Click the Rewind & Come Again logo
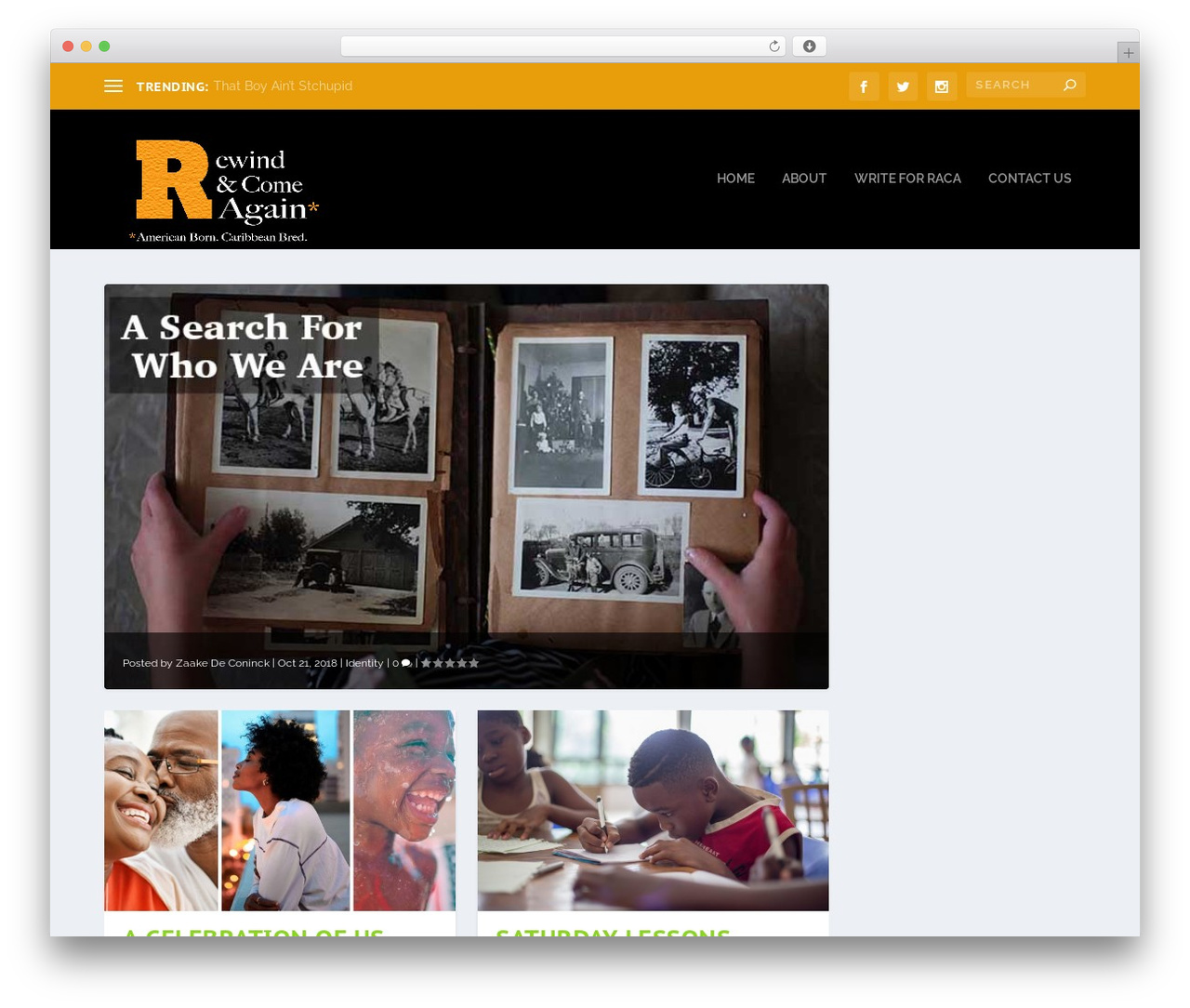The width and height of the screenshot is (1190, 1008). pyautogui.click(x=224, y=191)
